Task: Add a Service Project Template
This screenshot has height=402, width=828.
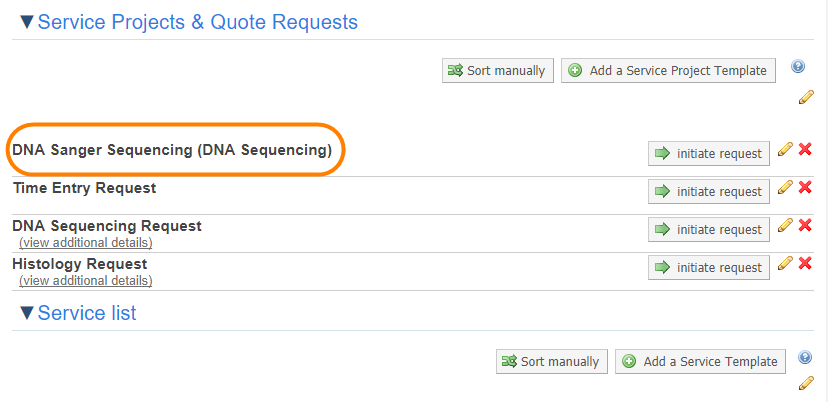Action: [x=668, y=71]
